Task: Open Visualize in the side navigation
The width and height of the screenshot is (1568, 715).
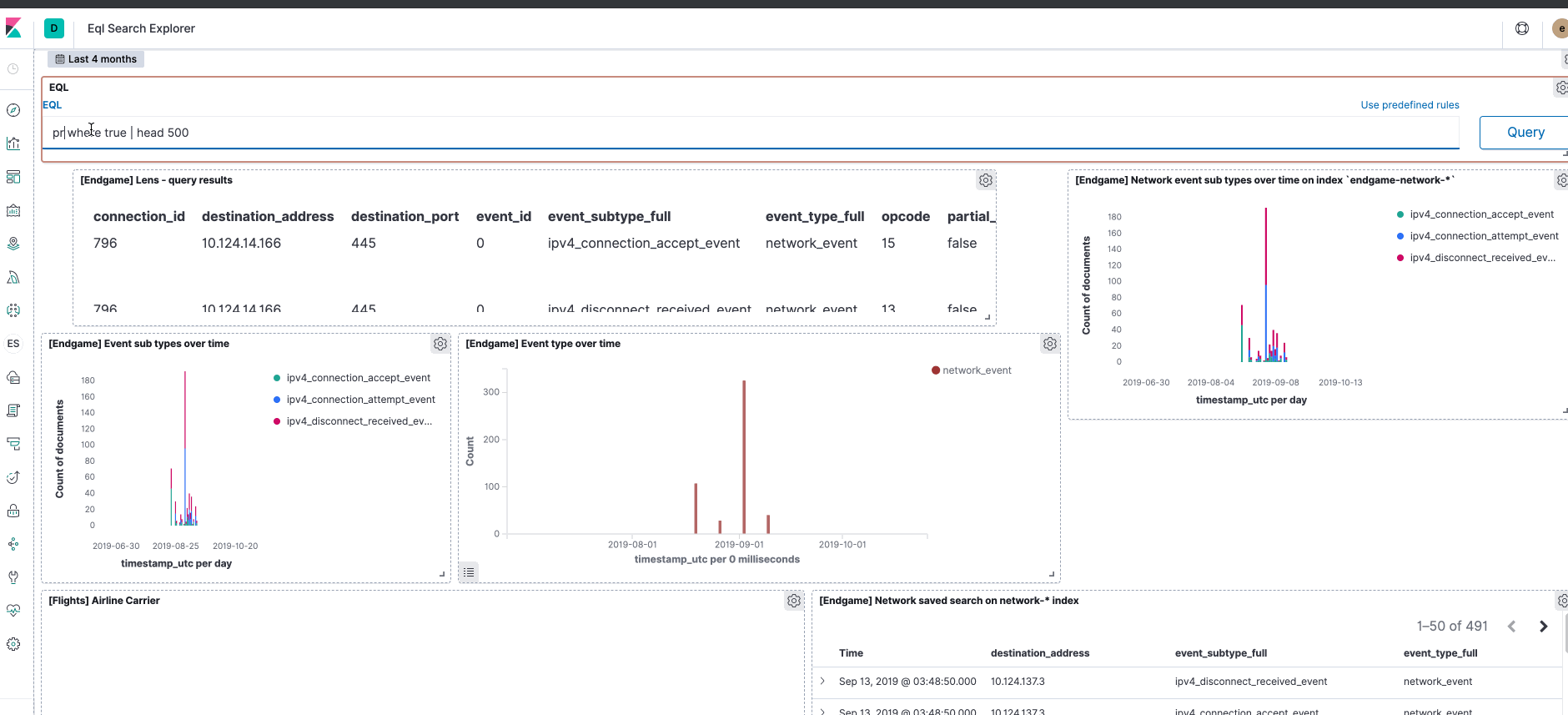Action: pos(13,144)
